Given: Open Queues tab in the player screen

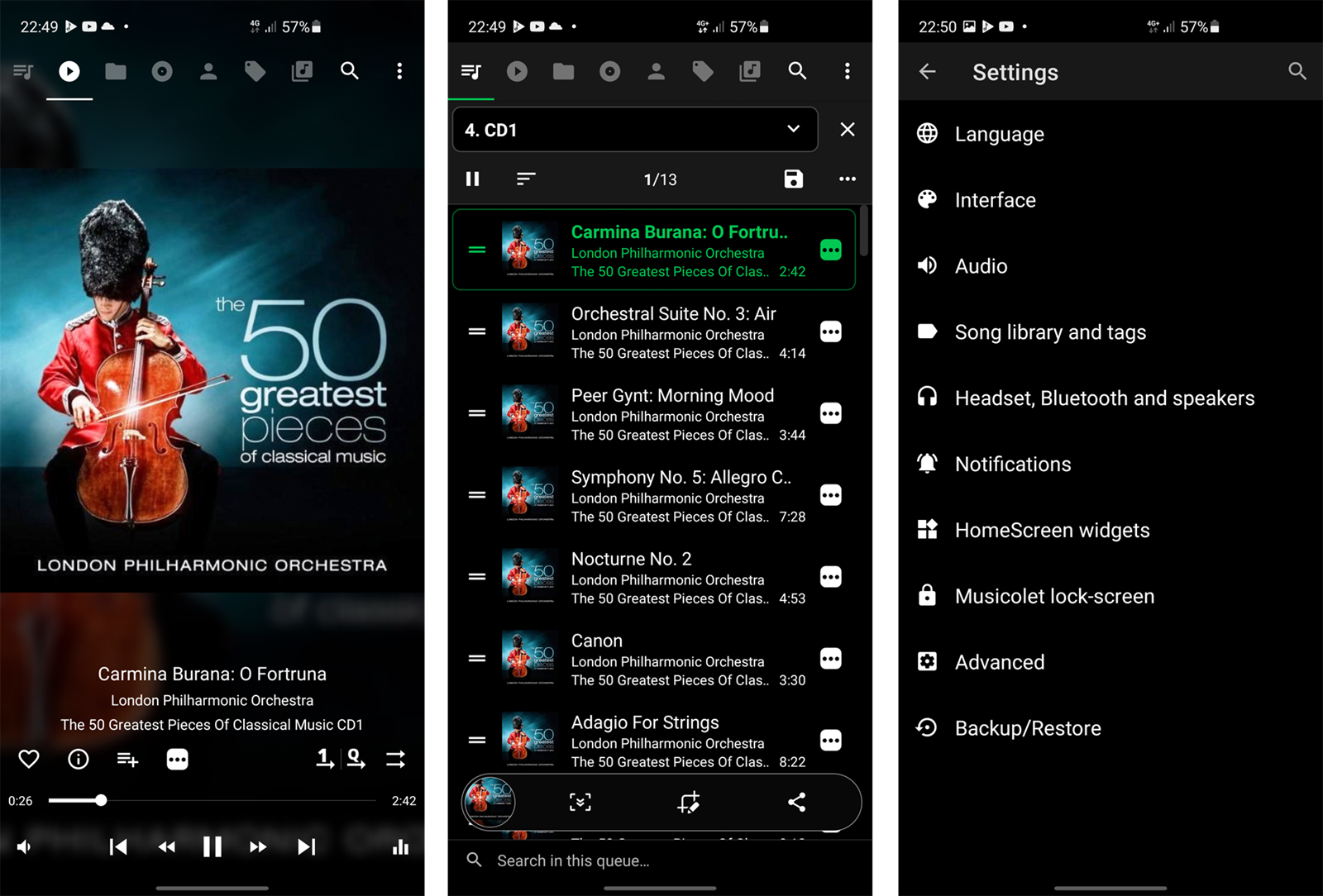Looking at the screenshot, I should pyautogui.click(x=23, y=71).
